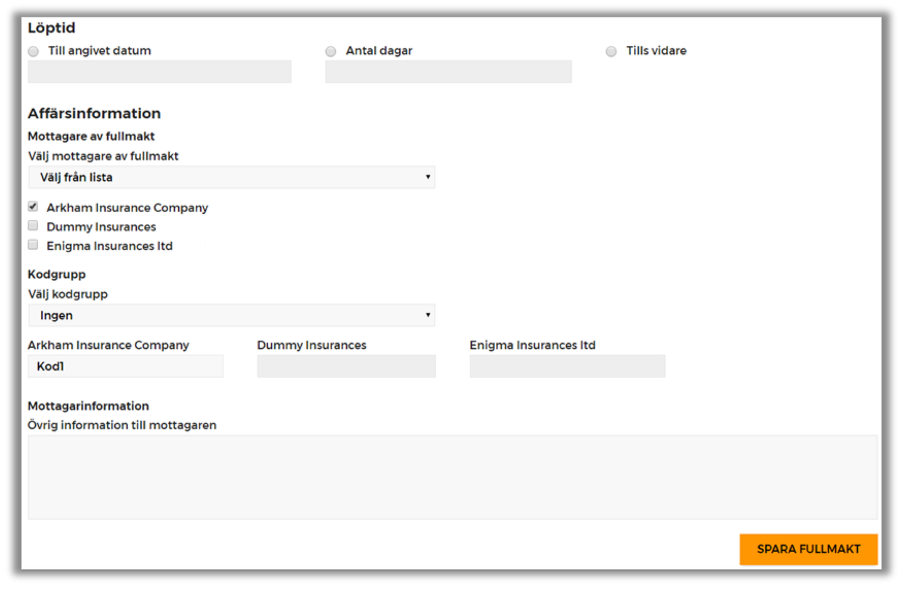Focus the number field under 'Antal dagar'

(x=448, y=72)
